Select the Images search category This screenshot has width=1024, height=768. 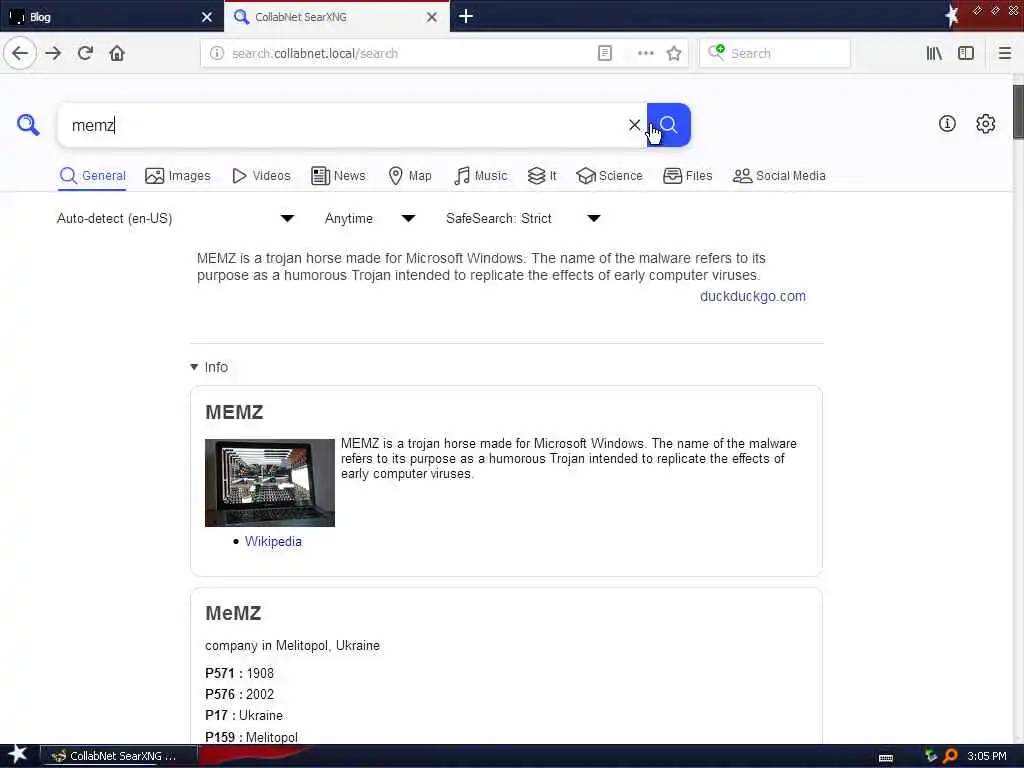pyautogui.click(x=178, y=176)
